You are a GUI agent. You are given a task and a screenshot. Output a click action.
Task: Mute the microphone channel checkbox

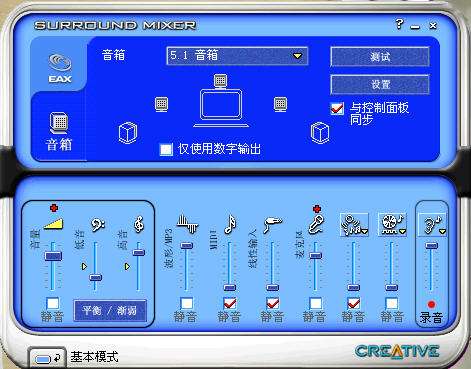point(315,304)
